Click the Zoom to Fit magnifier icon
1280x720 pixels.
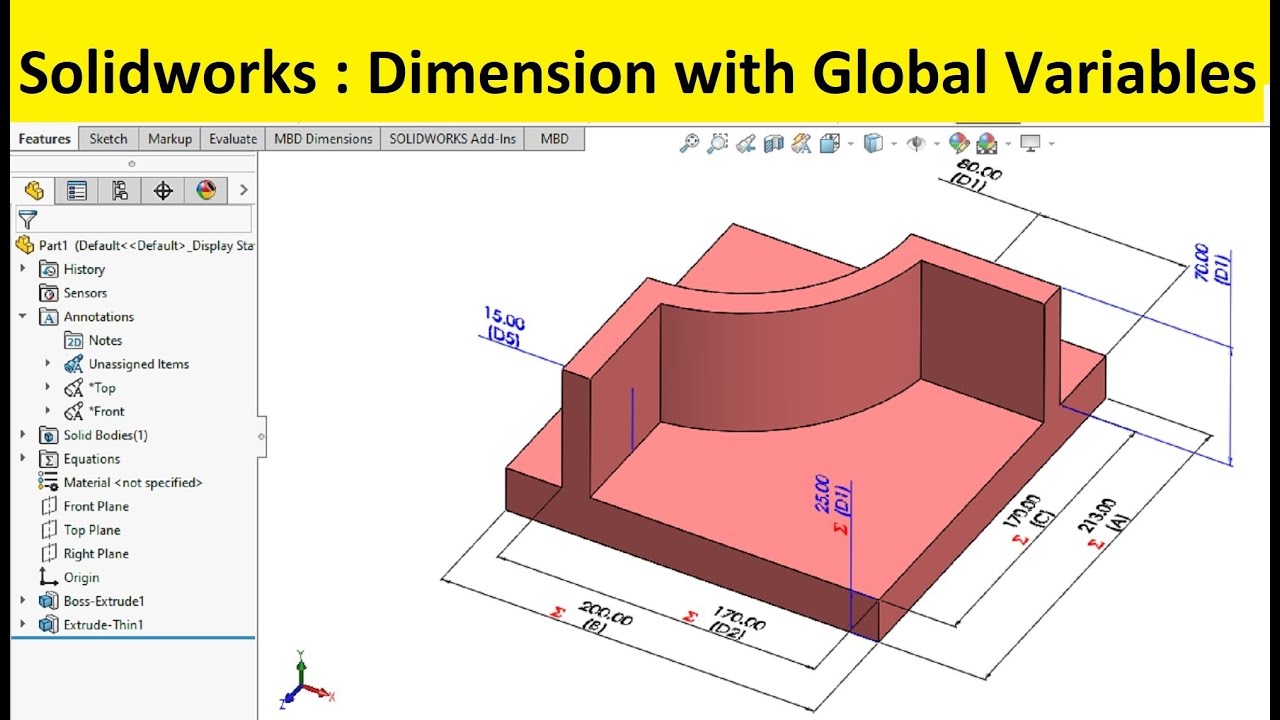coord(689,143)
